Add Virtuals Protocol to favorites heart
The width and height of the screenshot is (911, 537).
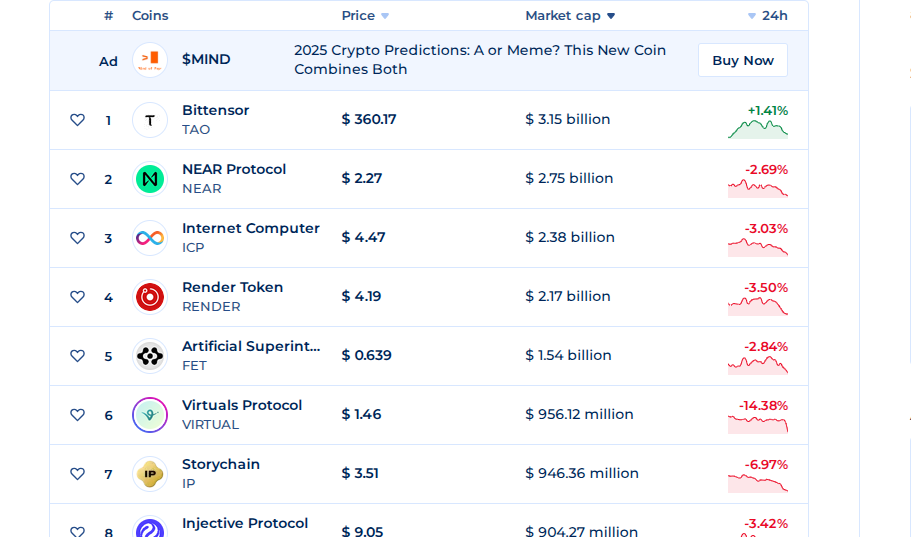(77, 415)
